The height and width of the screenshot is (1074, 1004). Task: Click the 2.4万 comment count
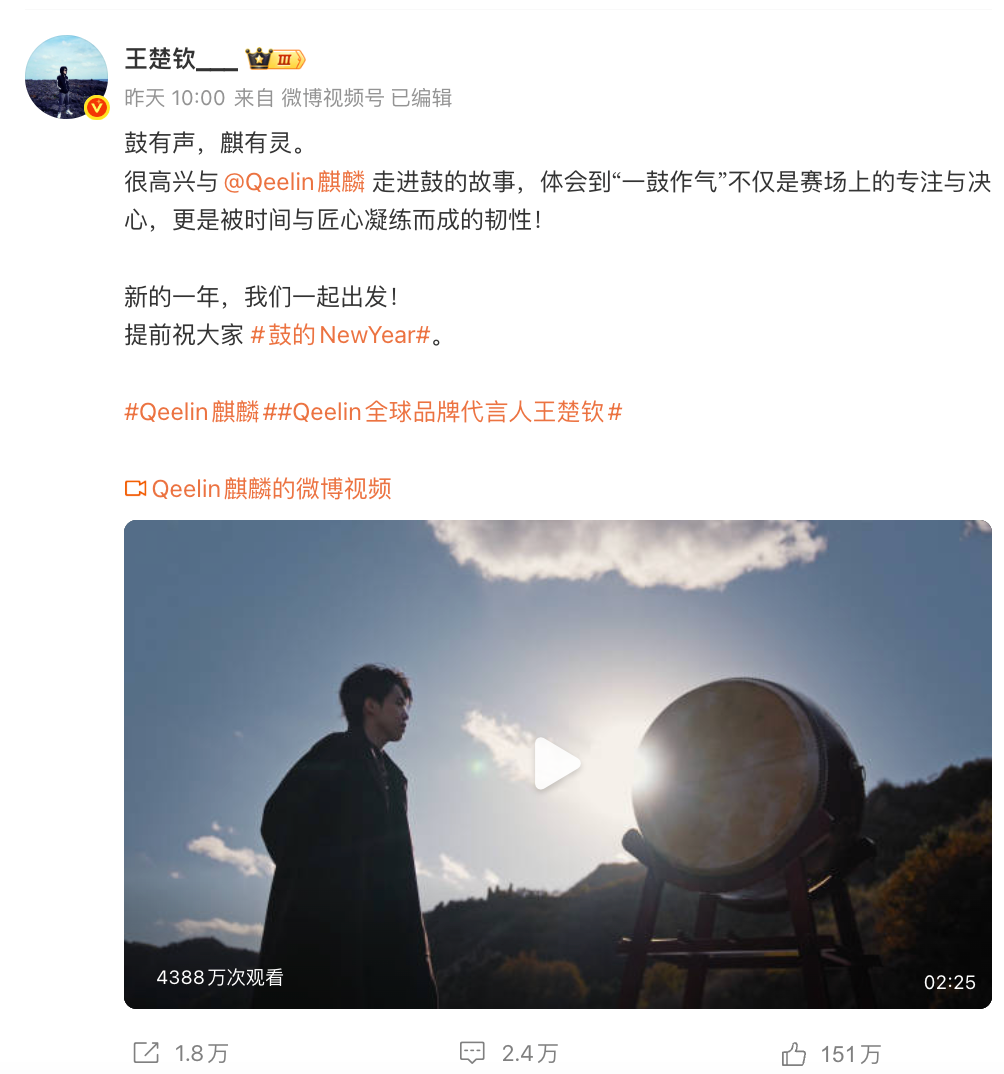[529, 1053]
